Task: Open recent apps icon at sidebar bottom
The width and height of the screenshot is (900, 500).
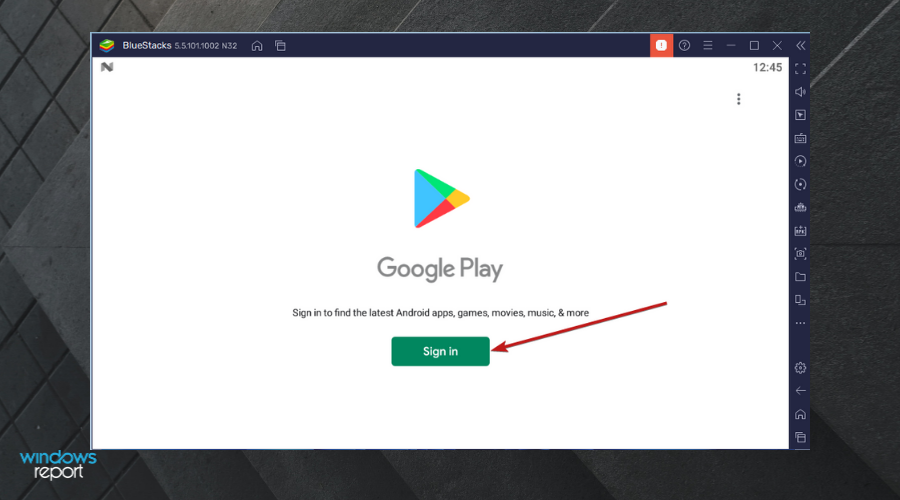Action: (x=801, y=437)
